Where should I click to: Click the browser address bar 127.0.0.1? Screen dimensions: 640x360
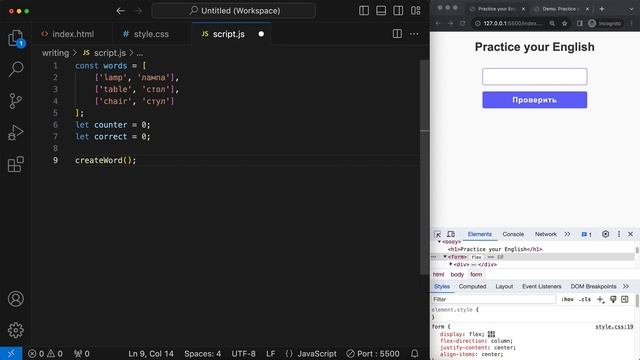pyautogui.click(x=512, y=23)
